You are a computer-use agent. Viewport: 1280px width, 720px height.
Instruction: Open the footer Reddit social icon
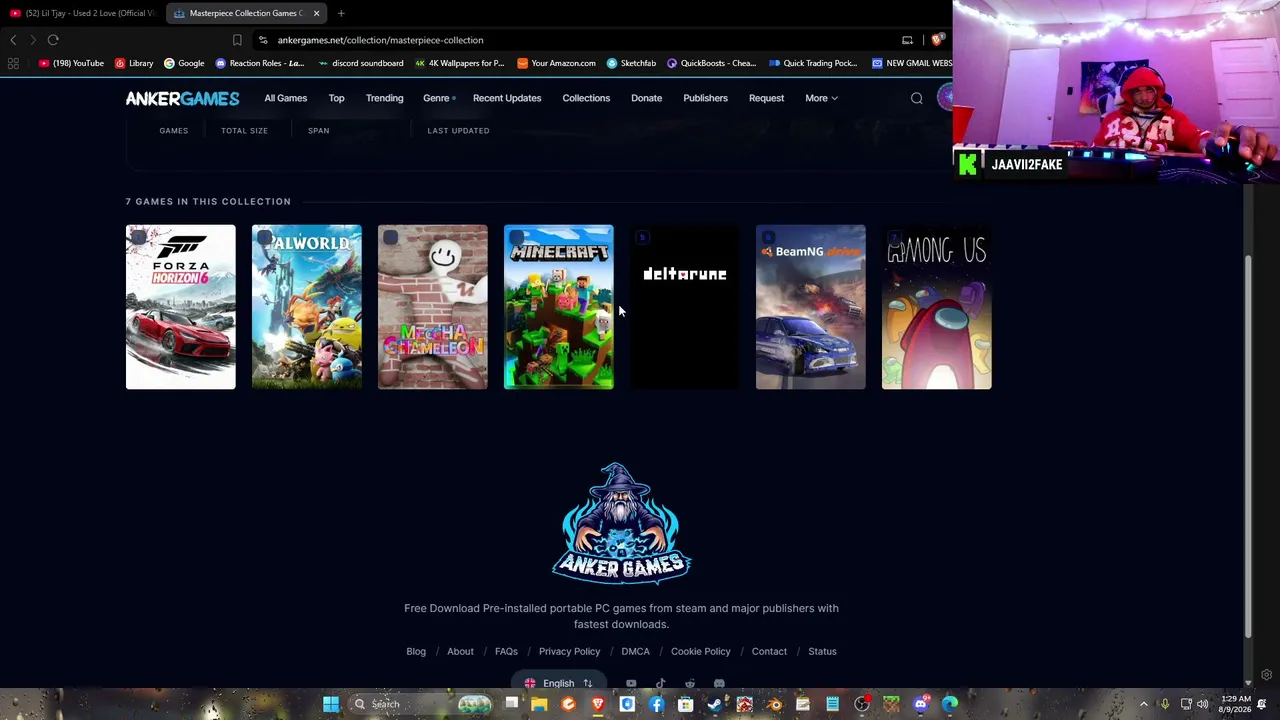tap(690, 684)
